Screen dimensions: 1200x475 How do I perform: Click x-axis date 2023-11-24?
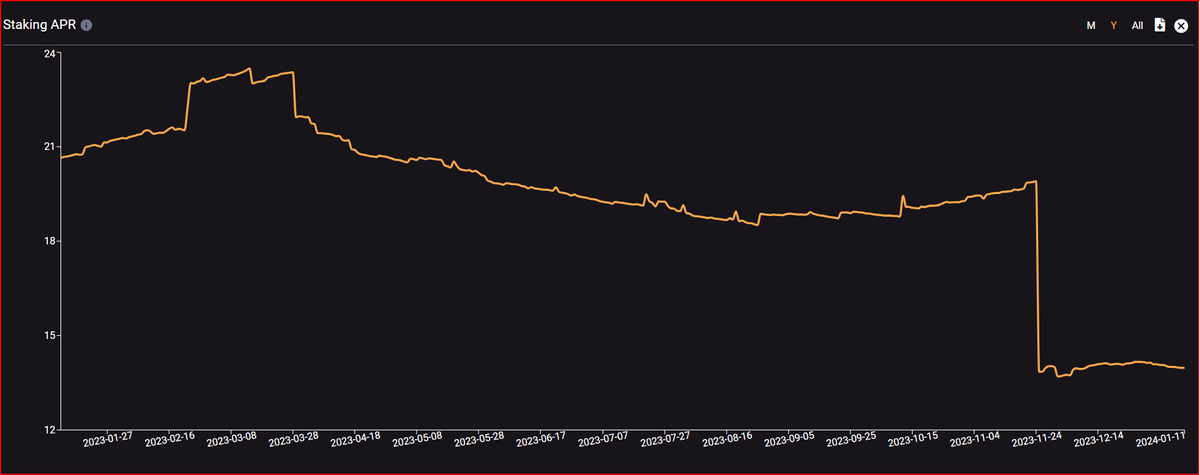click(x=1037, y=438)
